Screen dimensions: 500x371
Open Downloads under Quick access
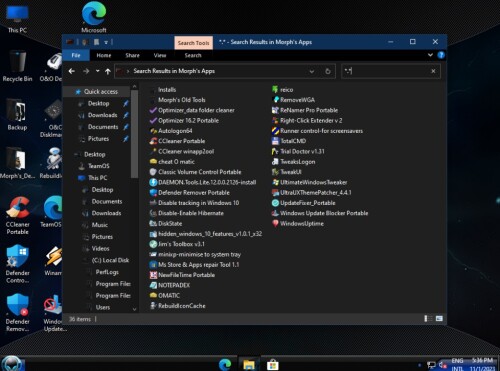coord(98,115)
